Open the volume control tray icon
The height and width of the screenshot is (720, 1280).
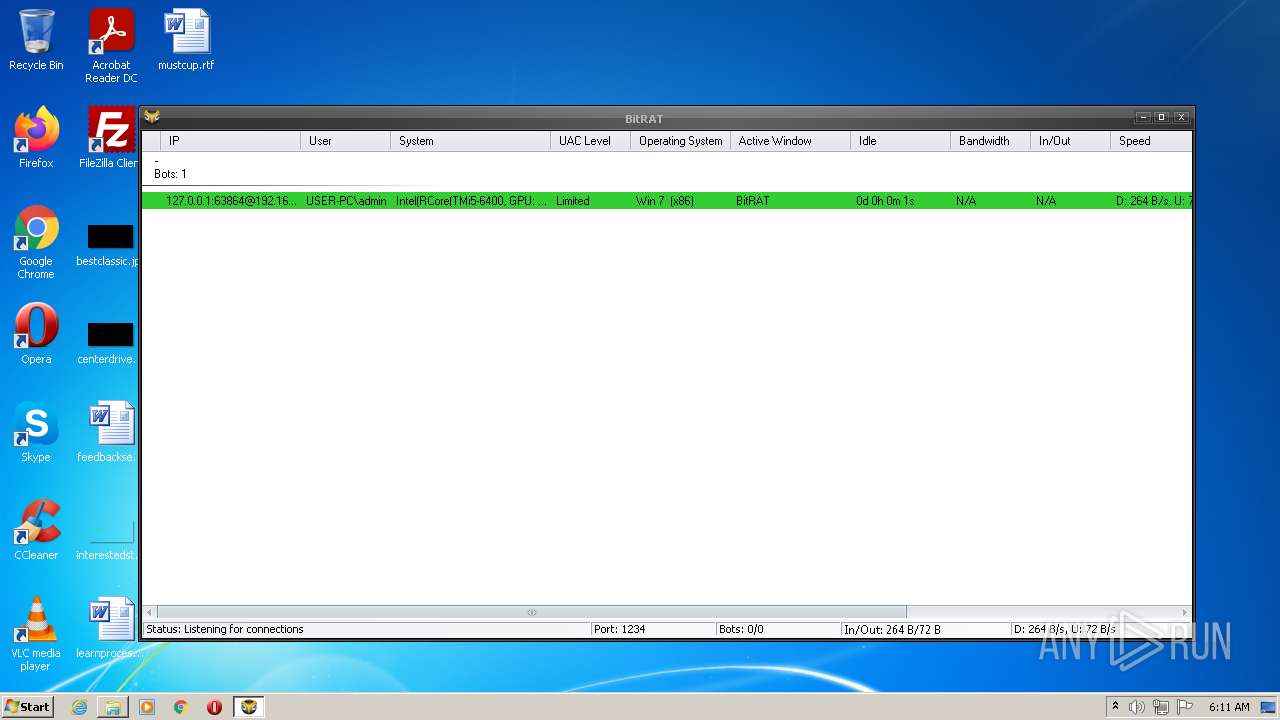1137,707
